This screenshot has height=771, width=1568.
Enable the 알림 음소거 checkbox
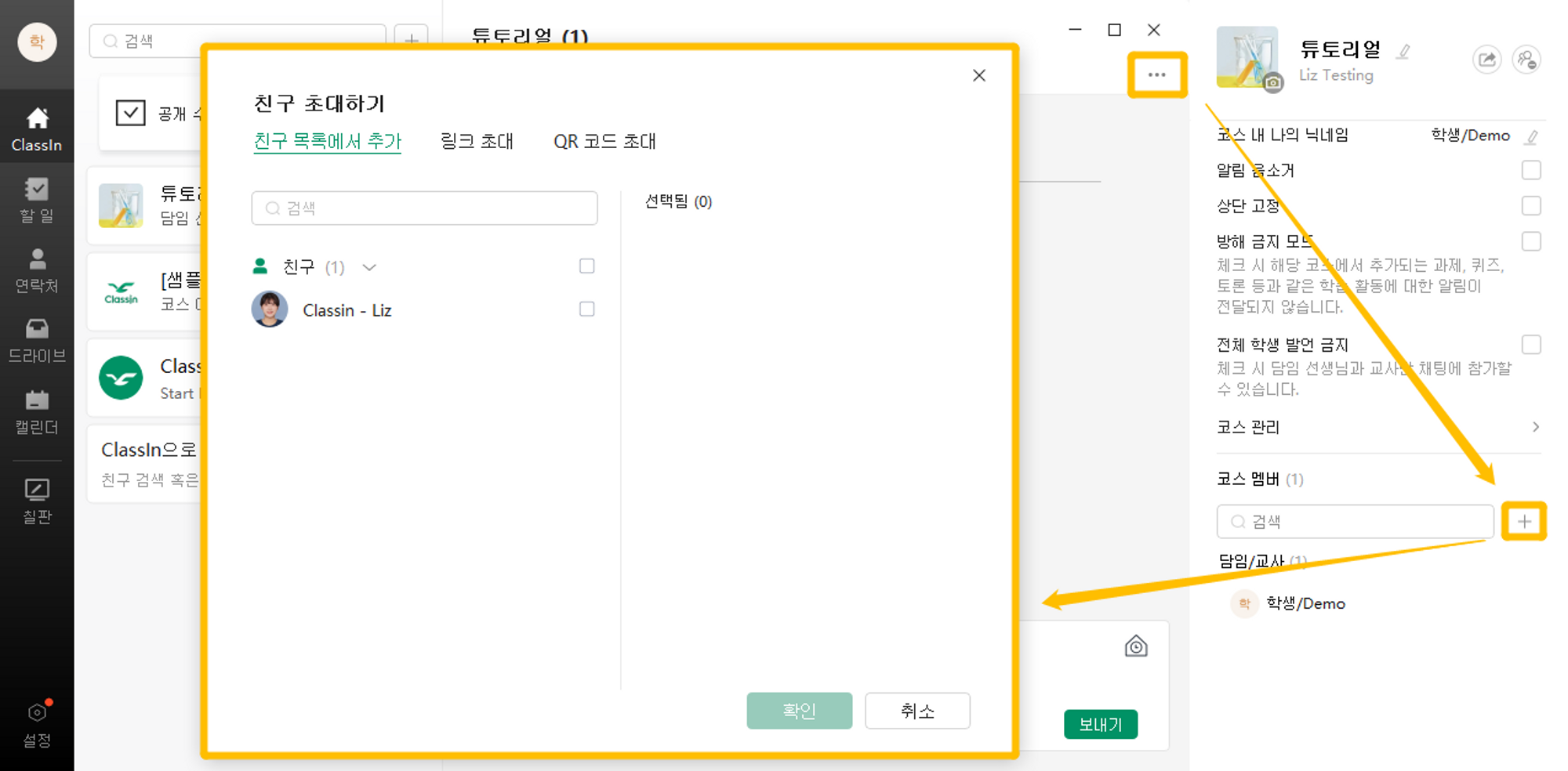point(1531,170)
